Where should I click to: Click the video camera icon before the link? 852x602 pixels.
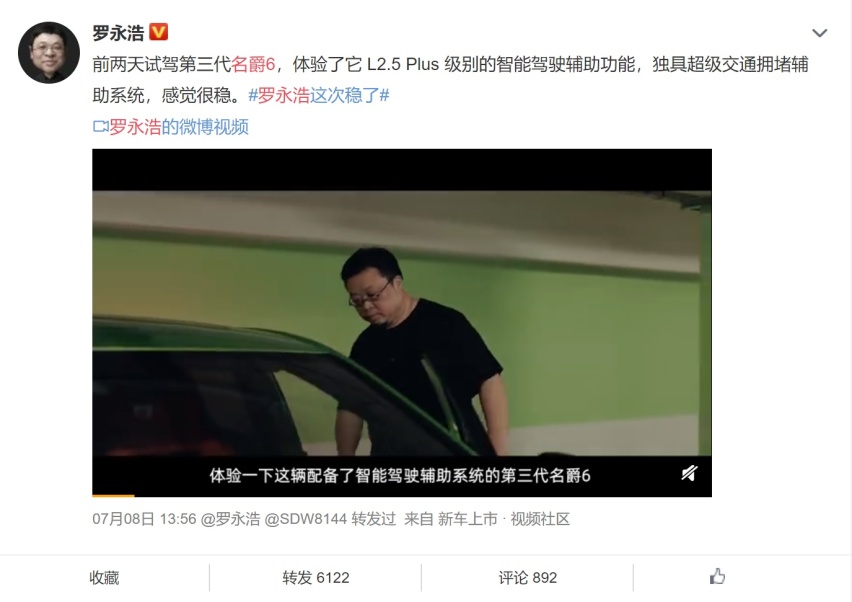(x=101, y=127)
